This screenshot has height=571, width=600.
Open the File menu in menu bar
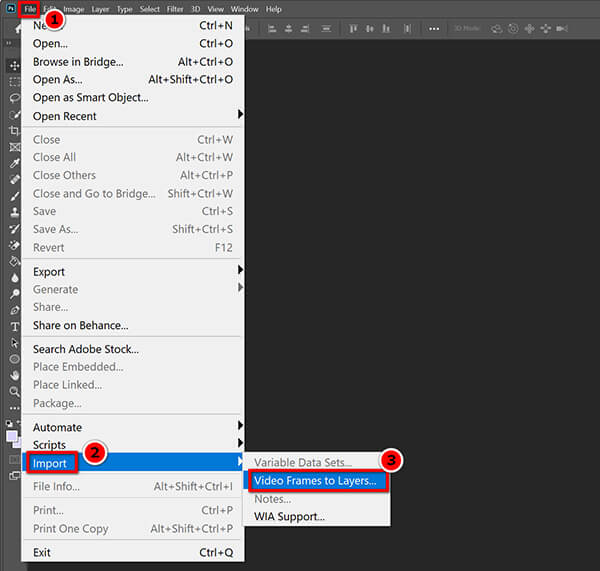(x=29, y=9)
